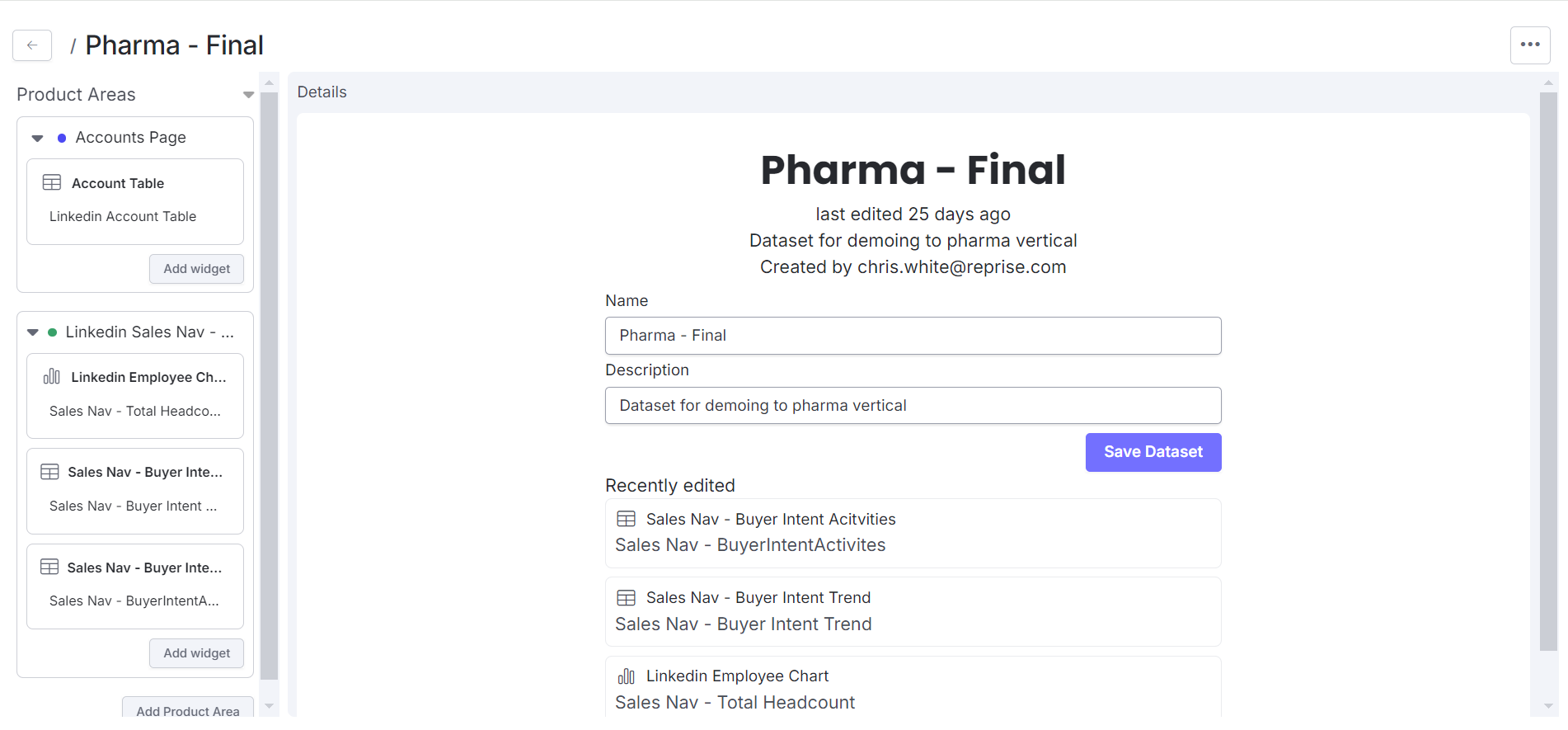Image resolution: width=1568 pixels, height=730 pixels.
Task: Collapse the Linkedin Sales Nav product area
Action: (x=33, y=332)
